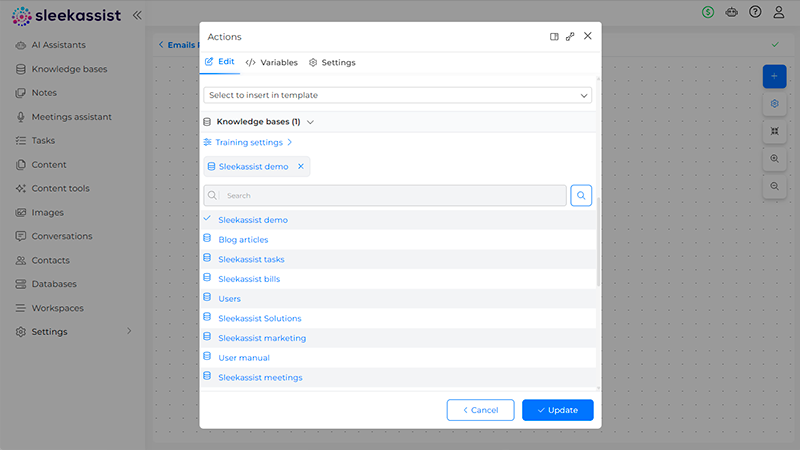
Task: Open Tasks in the sidebar
Action: (43, 140)
